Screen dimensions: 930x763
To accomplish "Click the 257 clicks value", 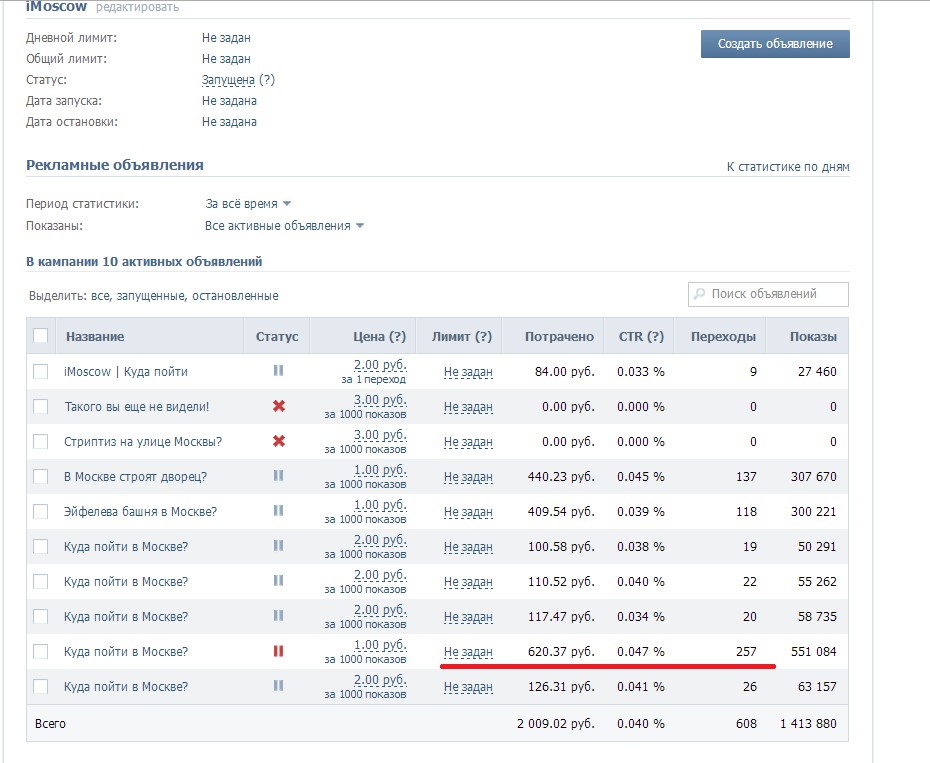I will tap(746, 651).
